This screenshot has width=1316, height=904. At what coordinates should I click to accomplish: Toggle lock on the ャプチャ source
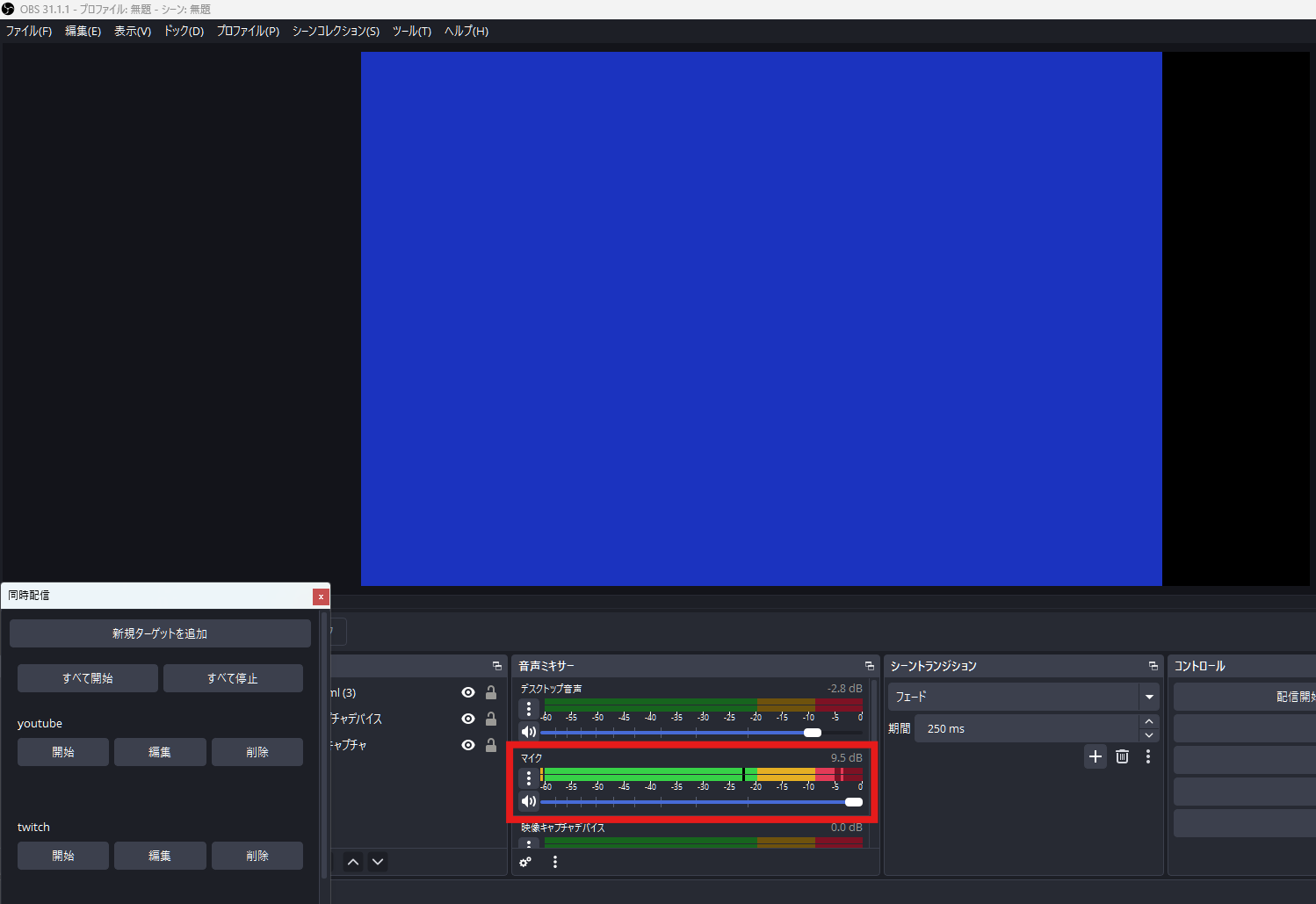click(491, 745)
